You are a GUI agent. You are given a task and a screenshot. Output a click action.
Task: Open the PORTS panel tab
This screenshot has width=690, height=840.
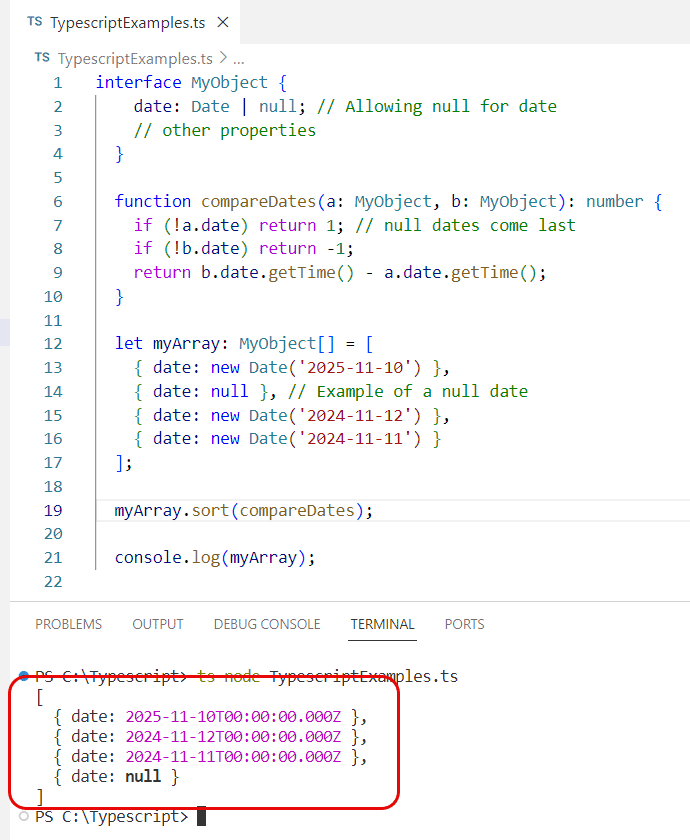464,624
